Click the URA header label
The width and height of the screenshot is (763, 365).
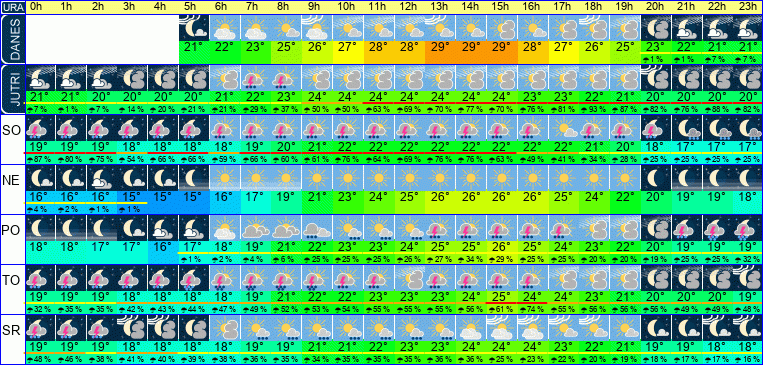[12, 7]
